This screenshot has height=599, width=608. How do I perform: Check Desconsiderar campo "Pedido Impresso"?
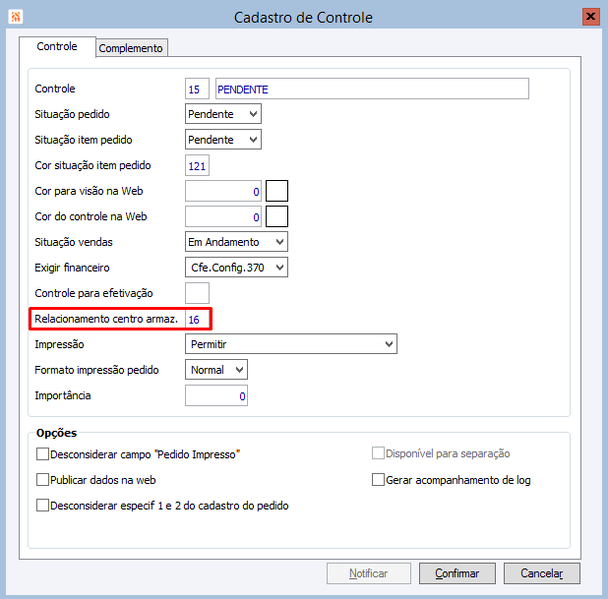coord(42,454)
